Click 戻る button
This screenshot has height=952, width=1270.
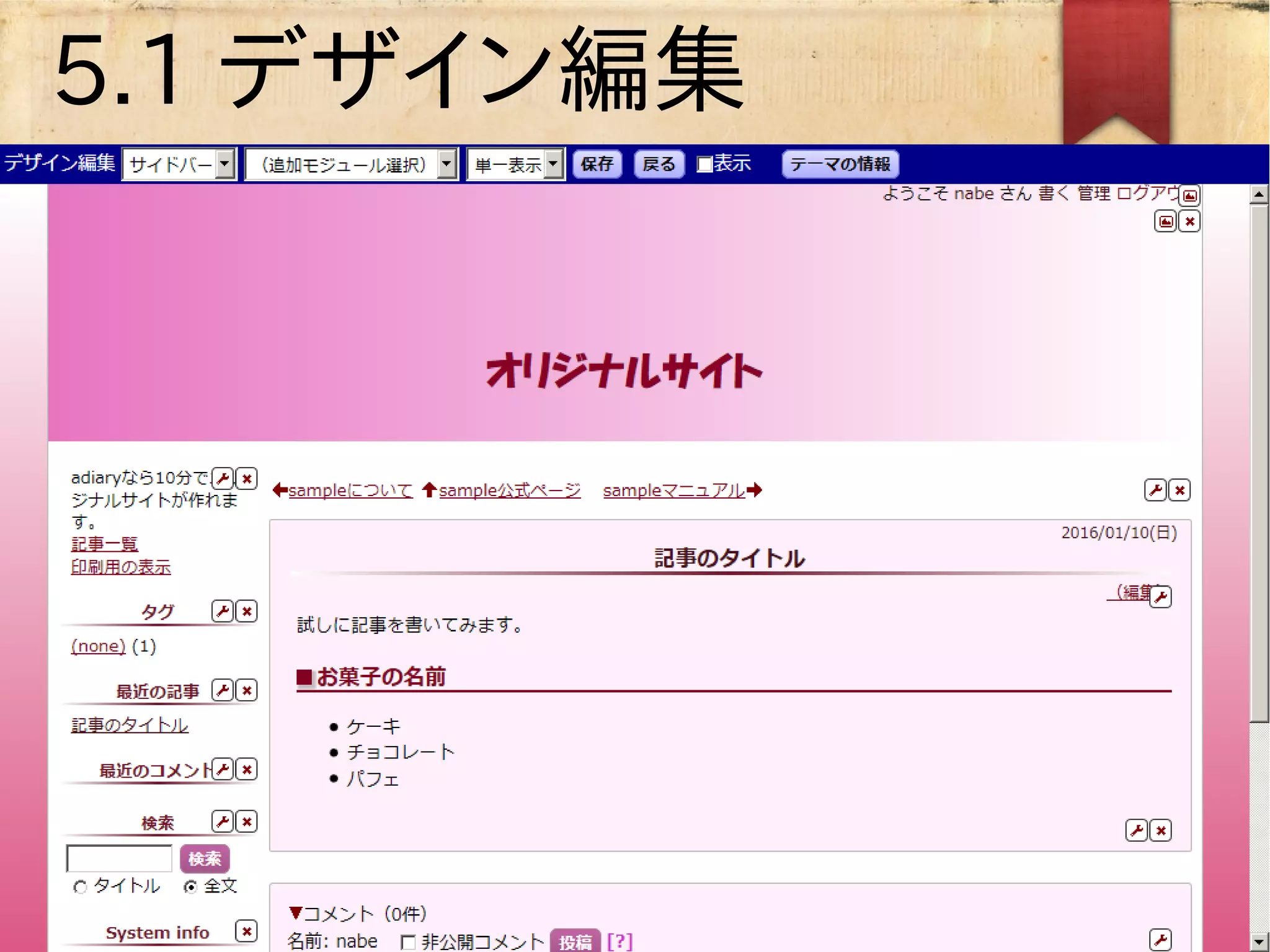click(x=659, y=164)
